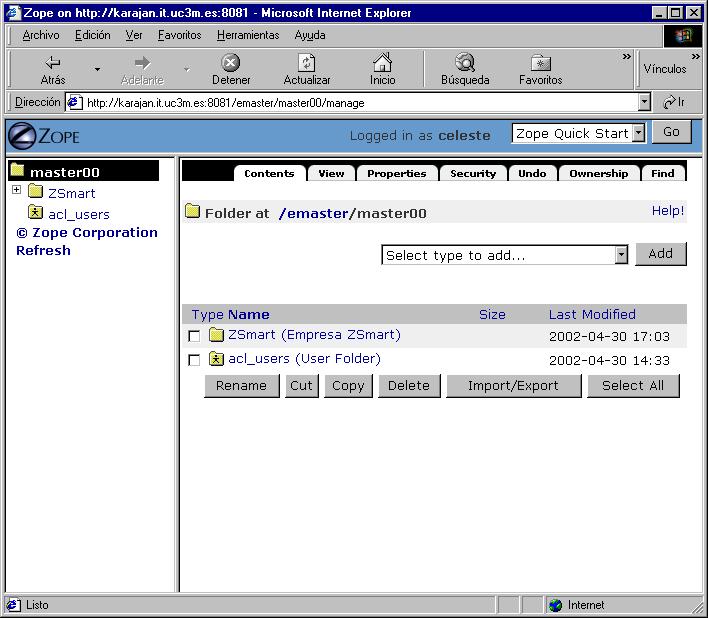This screenshot has width=708, height=618.
Task: Expand Vínculos overflow chevron
Action: 695,56
